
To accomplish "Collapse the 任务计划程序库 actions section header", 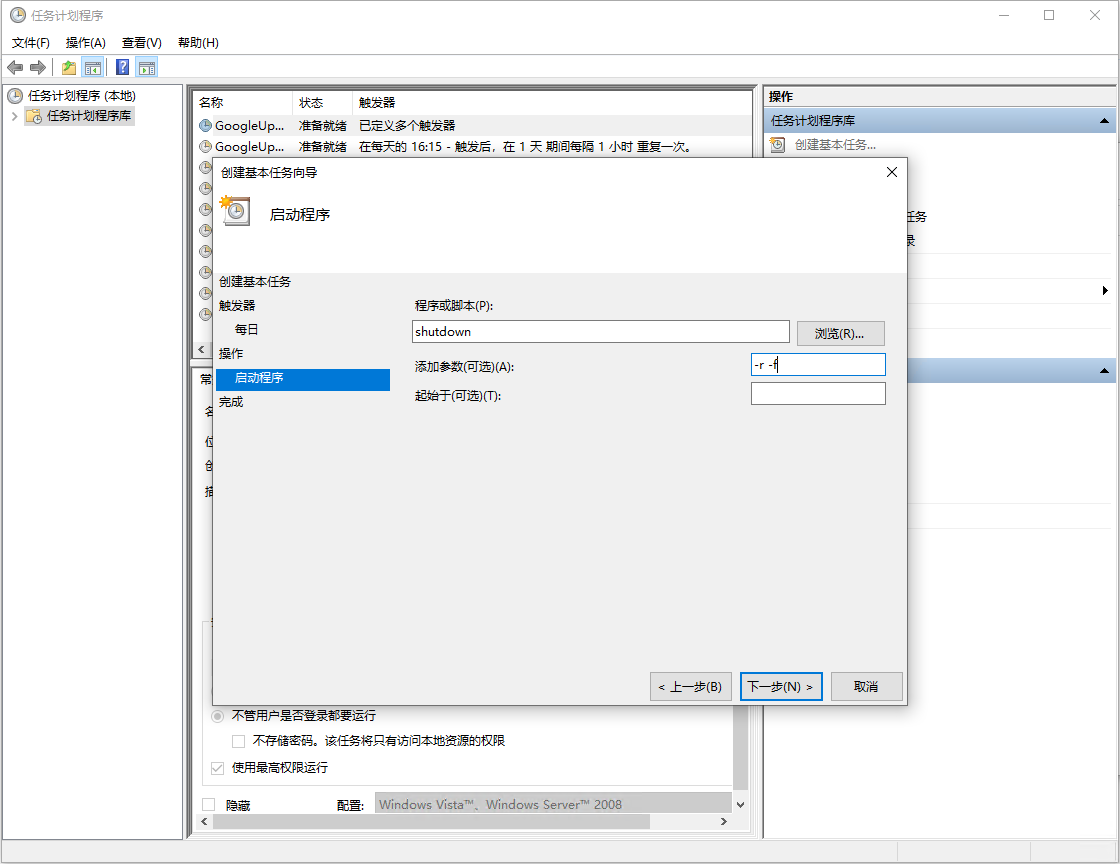I will click(1105, 121).
